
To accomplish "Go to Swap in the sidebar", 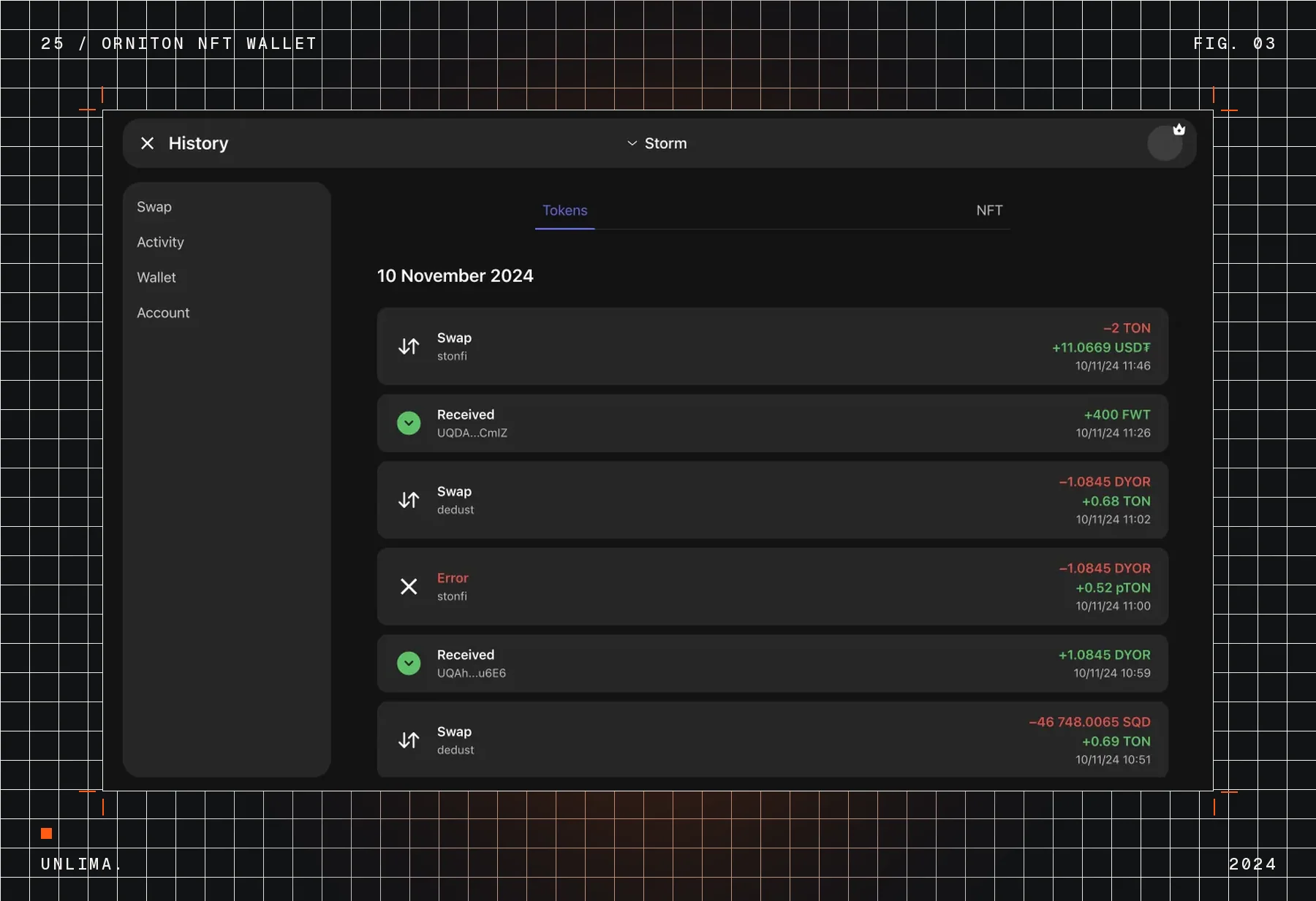I will [154, 207].
